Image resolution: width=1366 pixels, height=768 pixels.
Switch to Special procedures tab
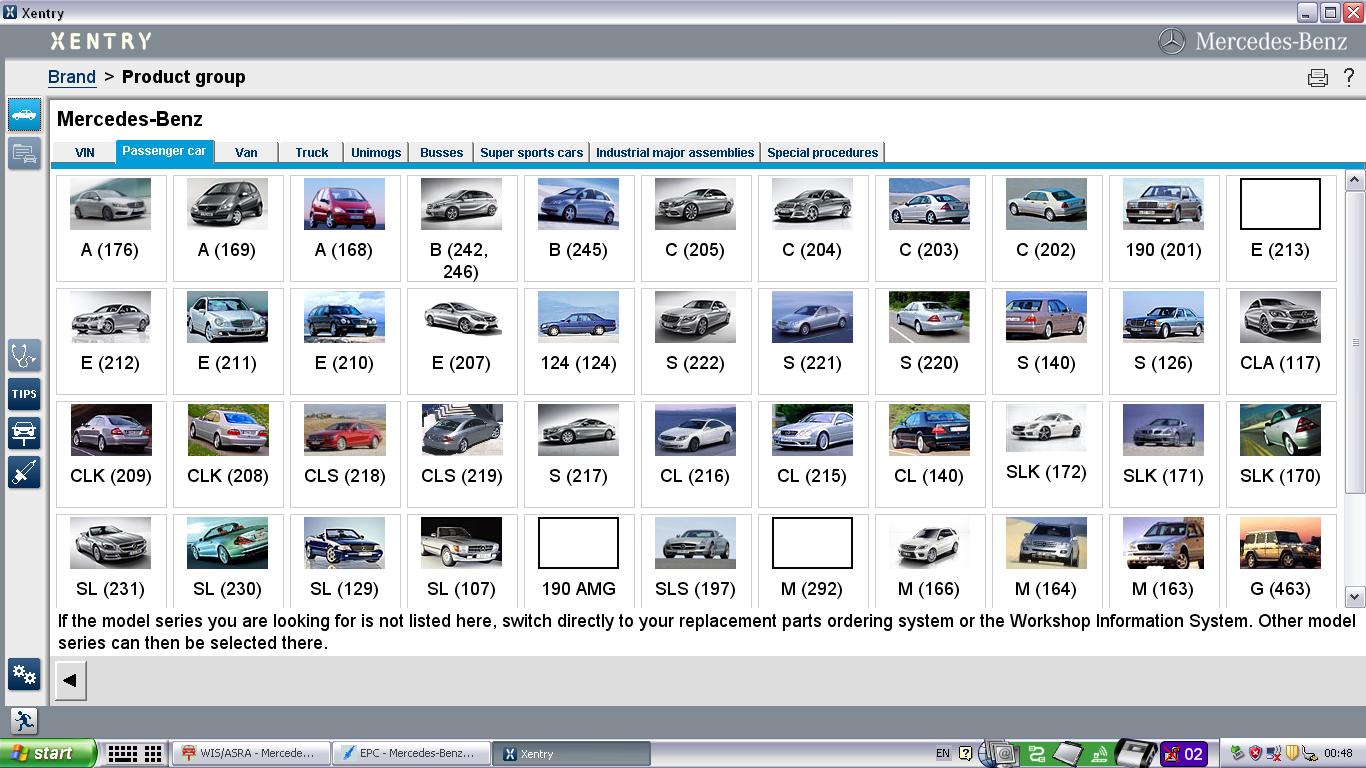click(823, 153)
